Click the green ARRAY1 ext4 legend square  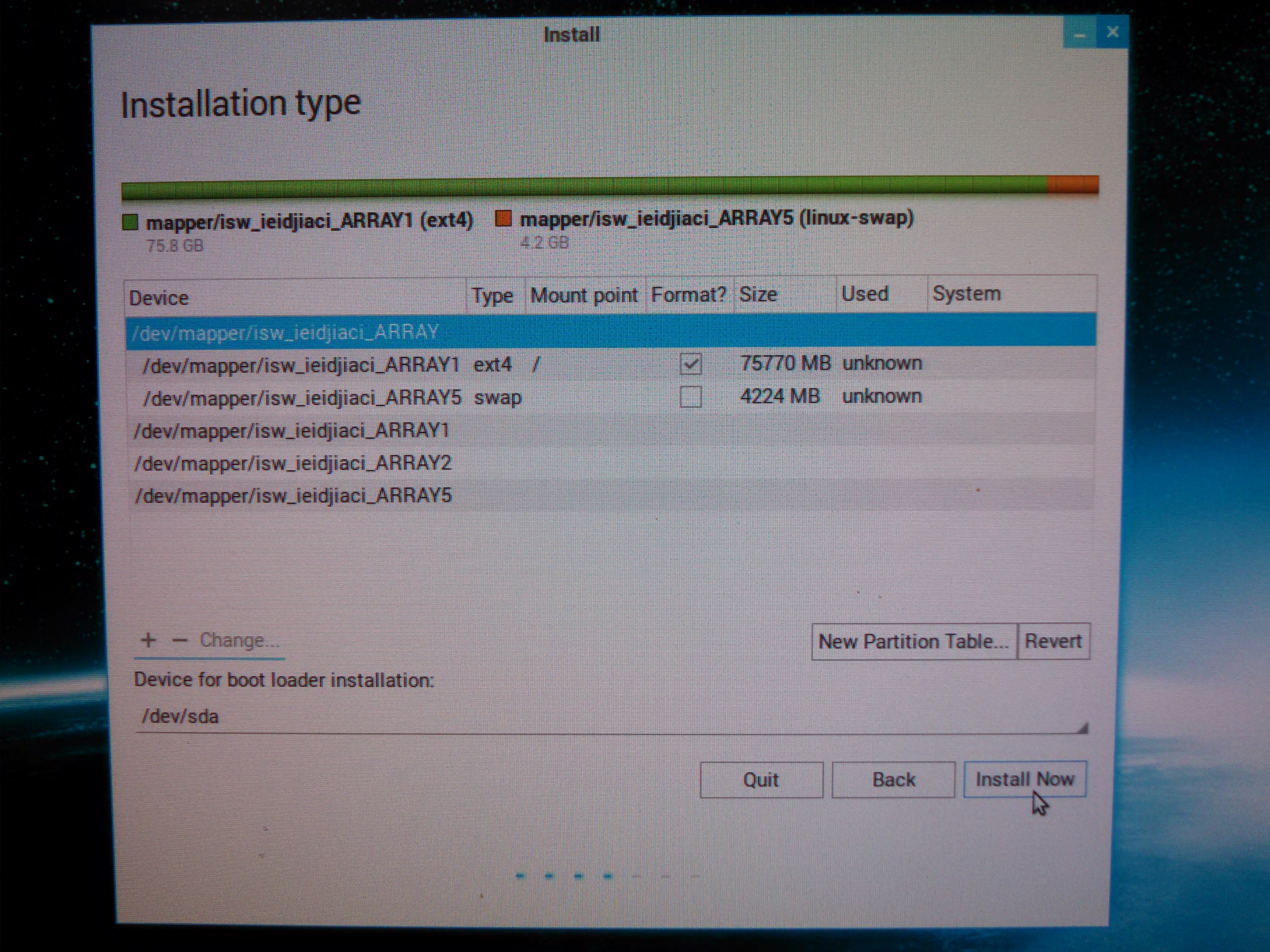coord(130,223)
